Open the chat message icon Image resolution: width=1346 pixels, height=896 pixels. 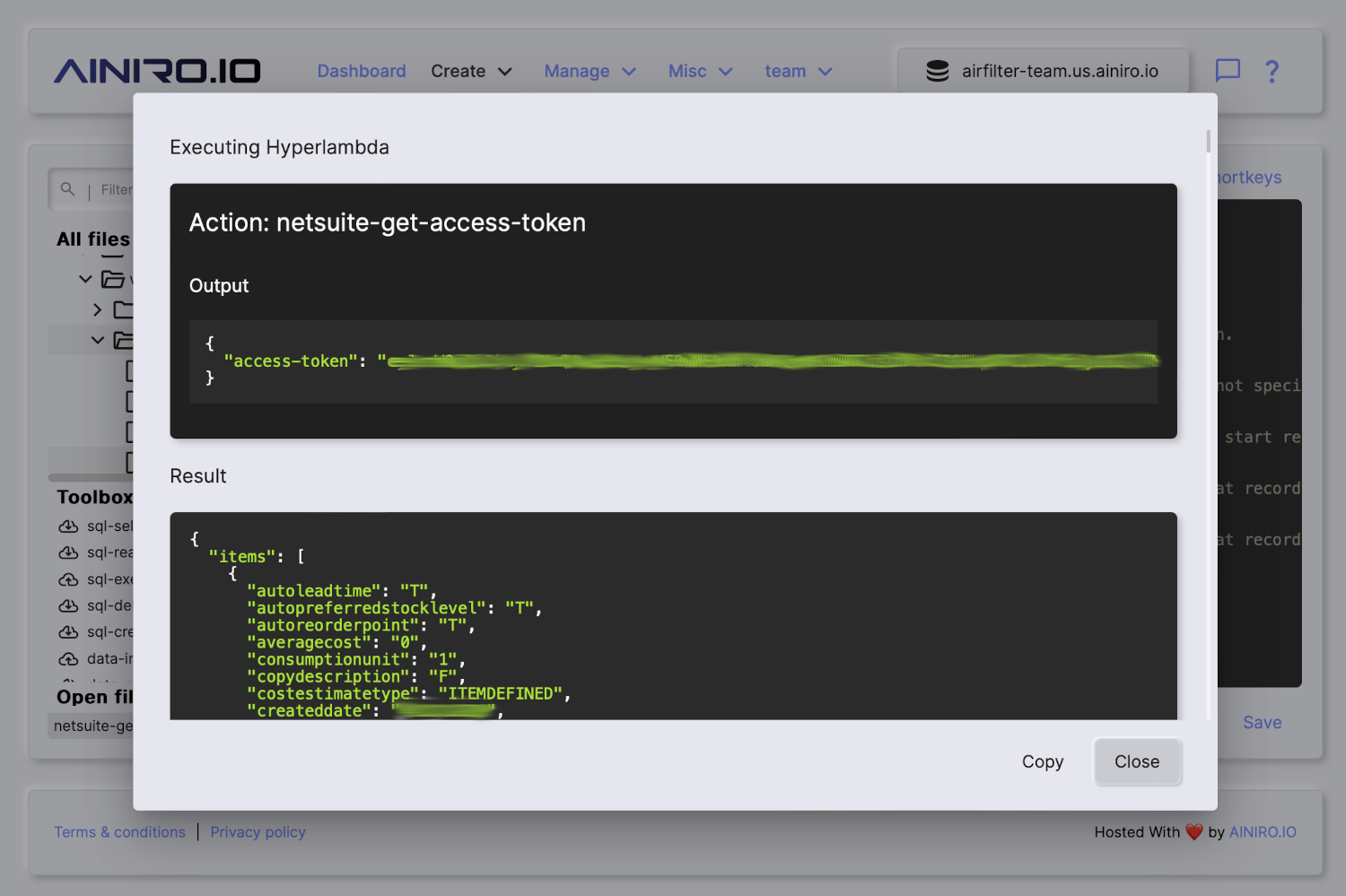[x=1227, y=70]
